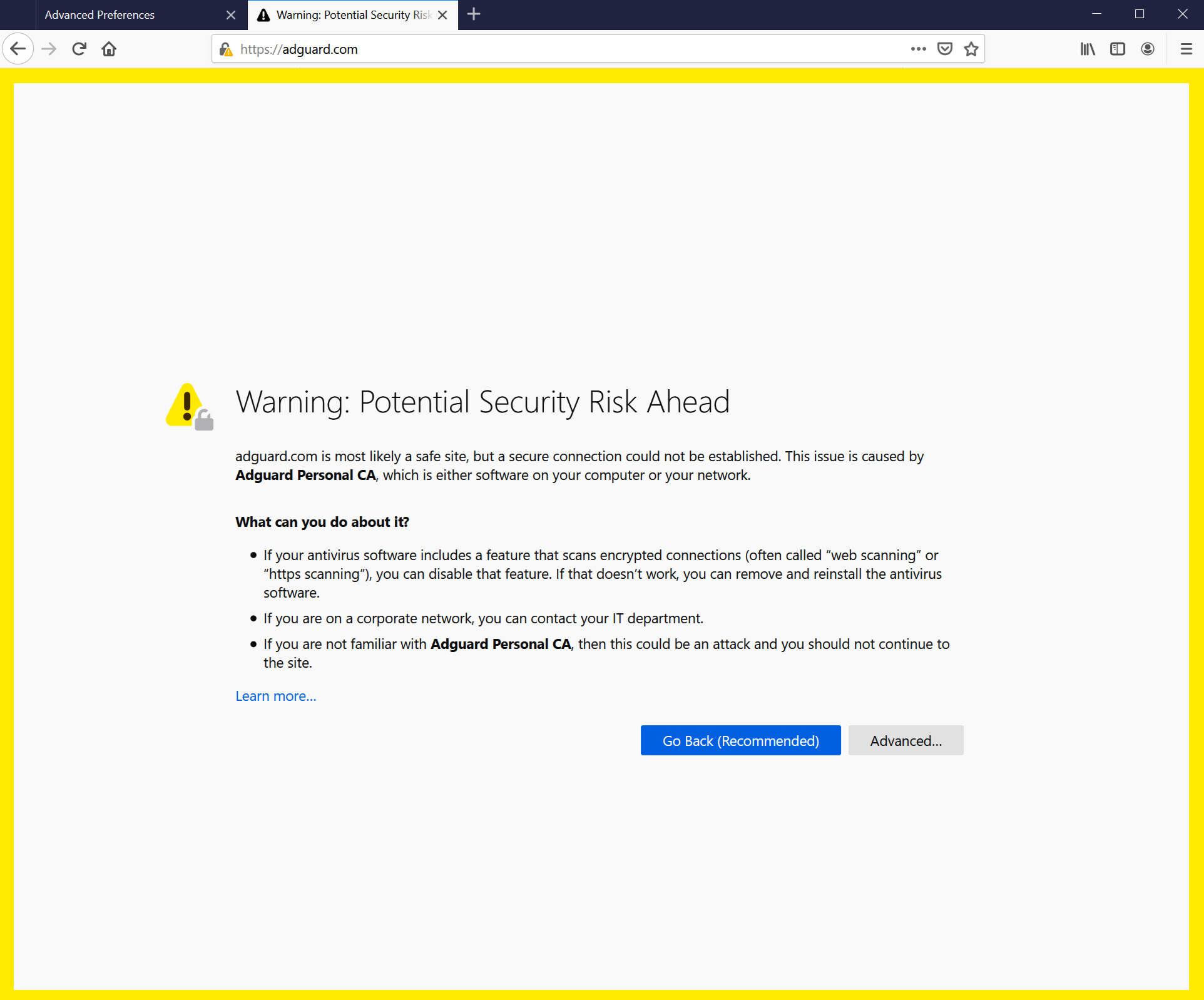Click Go Back Recommended button
Screen dimensions: 1204x1000
pos(741,740)
